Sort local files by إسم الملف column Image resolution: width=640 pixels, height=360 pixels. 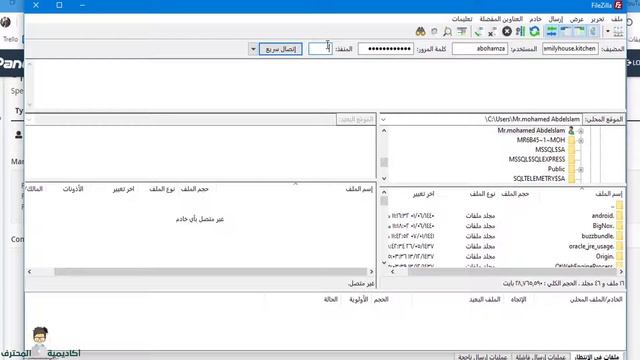[608, 194]
